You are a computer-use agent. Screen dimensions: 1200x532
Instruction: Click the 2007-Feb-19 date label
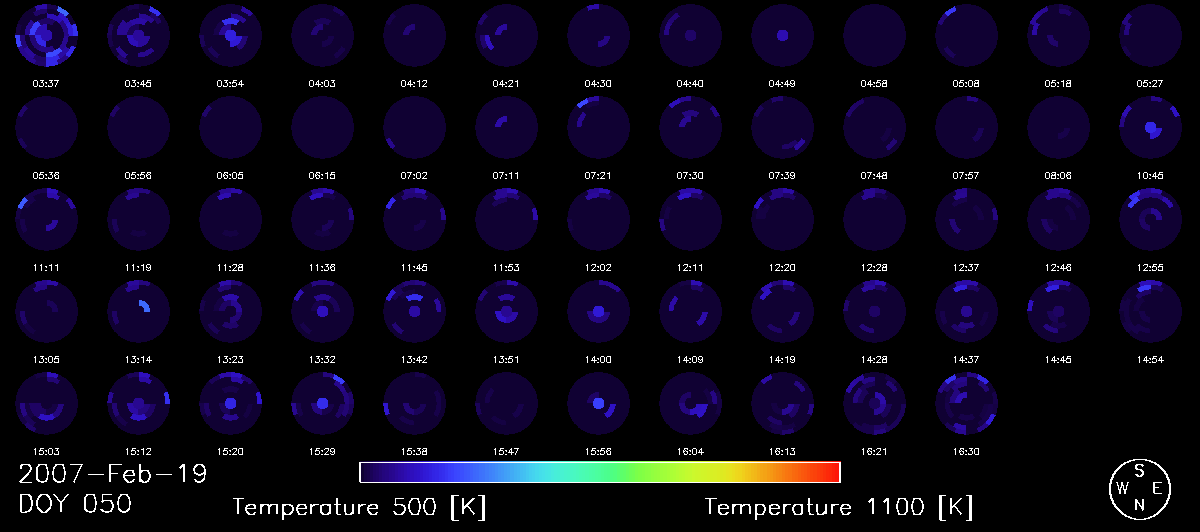pyautogui.click(x=112, y=474)
